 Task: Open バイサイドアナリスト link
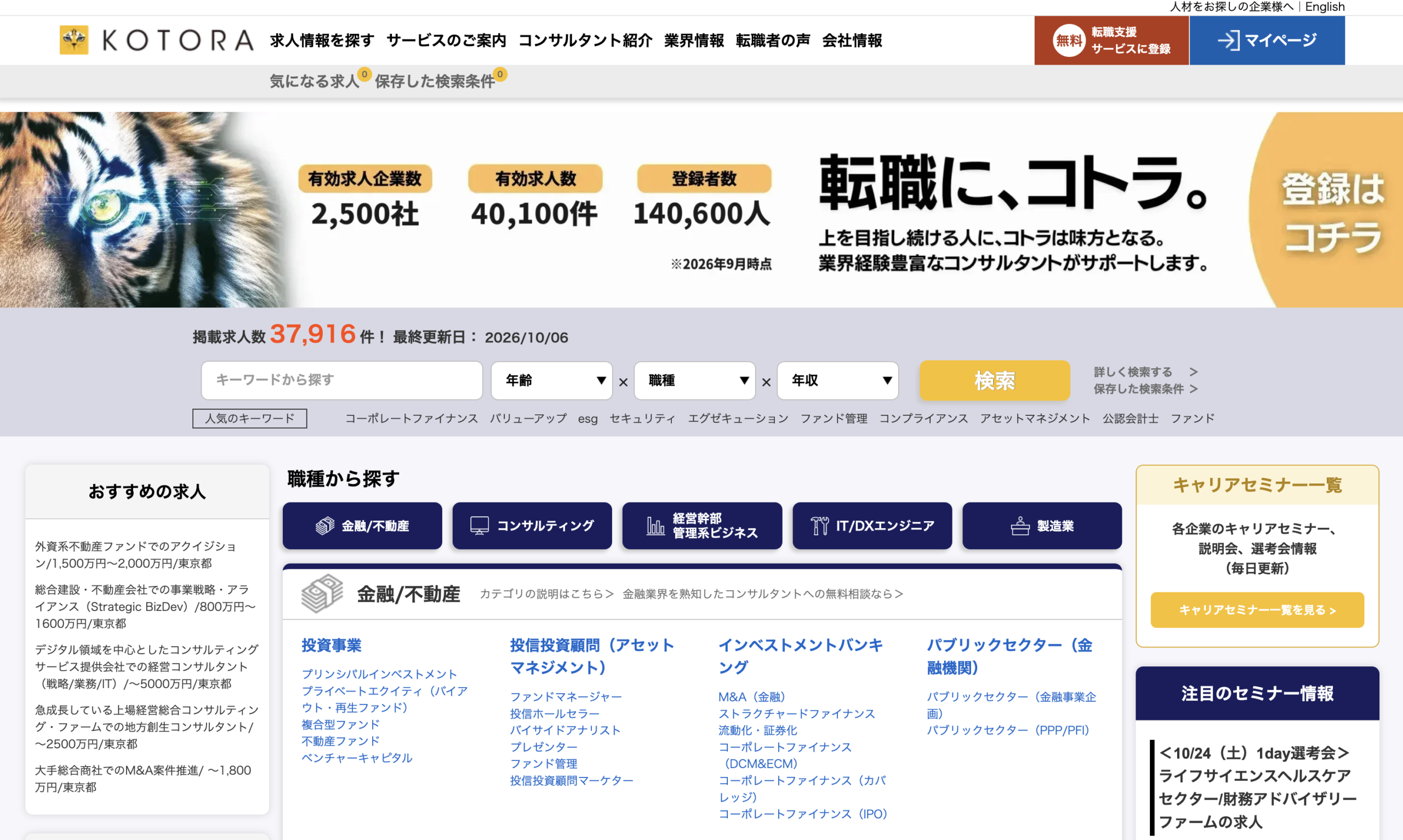(x=566, y=730)
